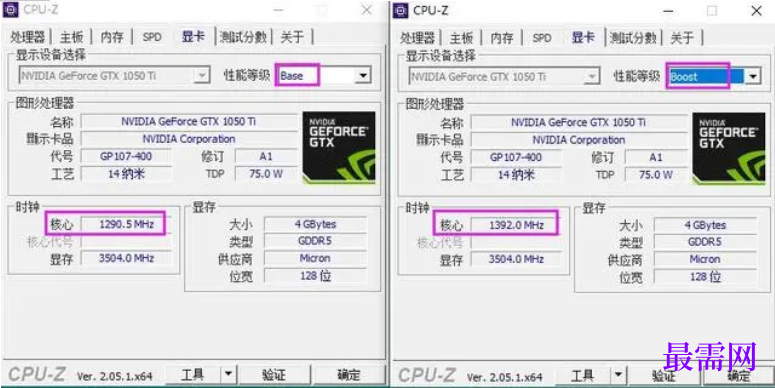Minimize the left CPU-Z window
Viewport: 775px width, 388px height.
click(x=278, y=10)
